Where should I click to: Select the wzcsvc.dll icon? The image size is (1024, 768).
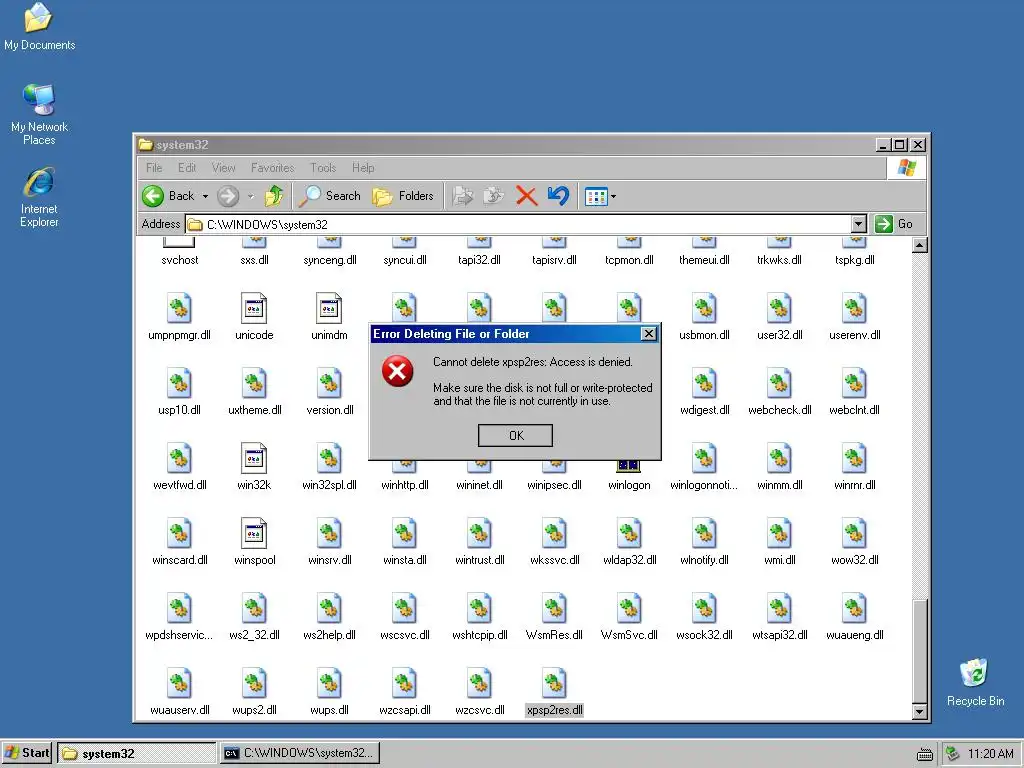(x=479, y=684)
